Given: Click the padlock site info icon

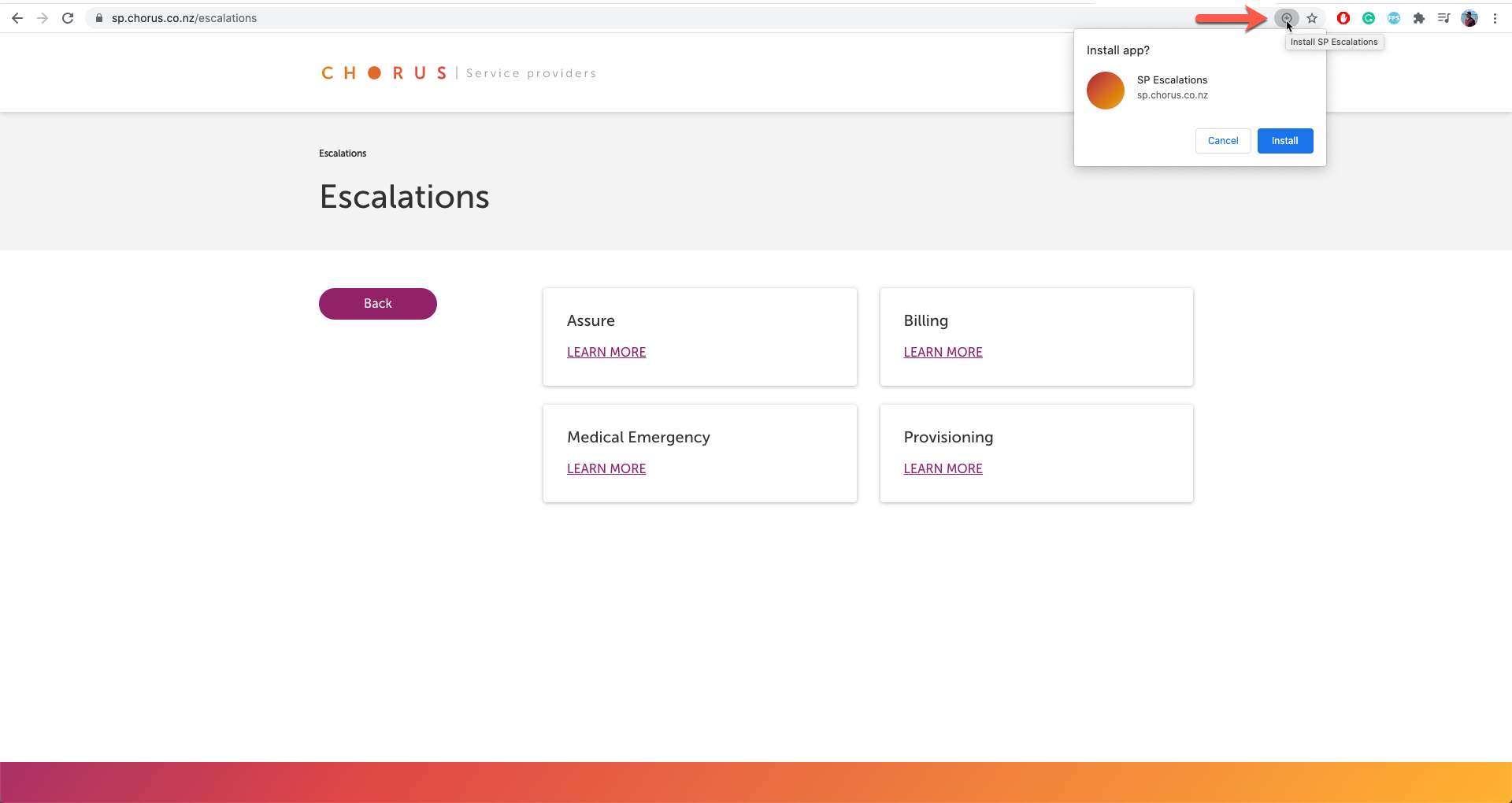Looking at the screenshot, I should (x=99, y=18).
